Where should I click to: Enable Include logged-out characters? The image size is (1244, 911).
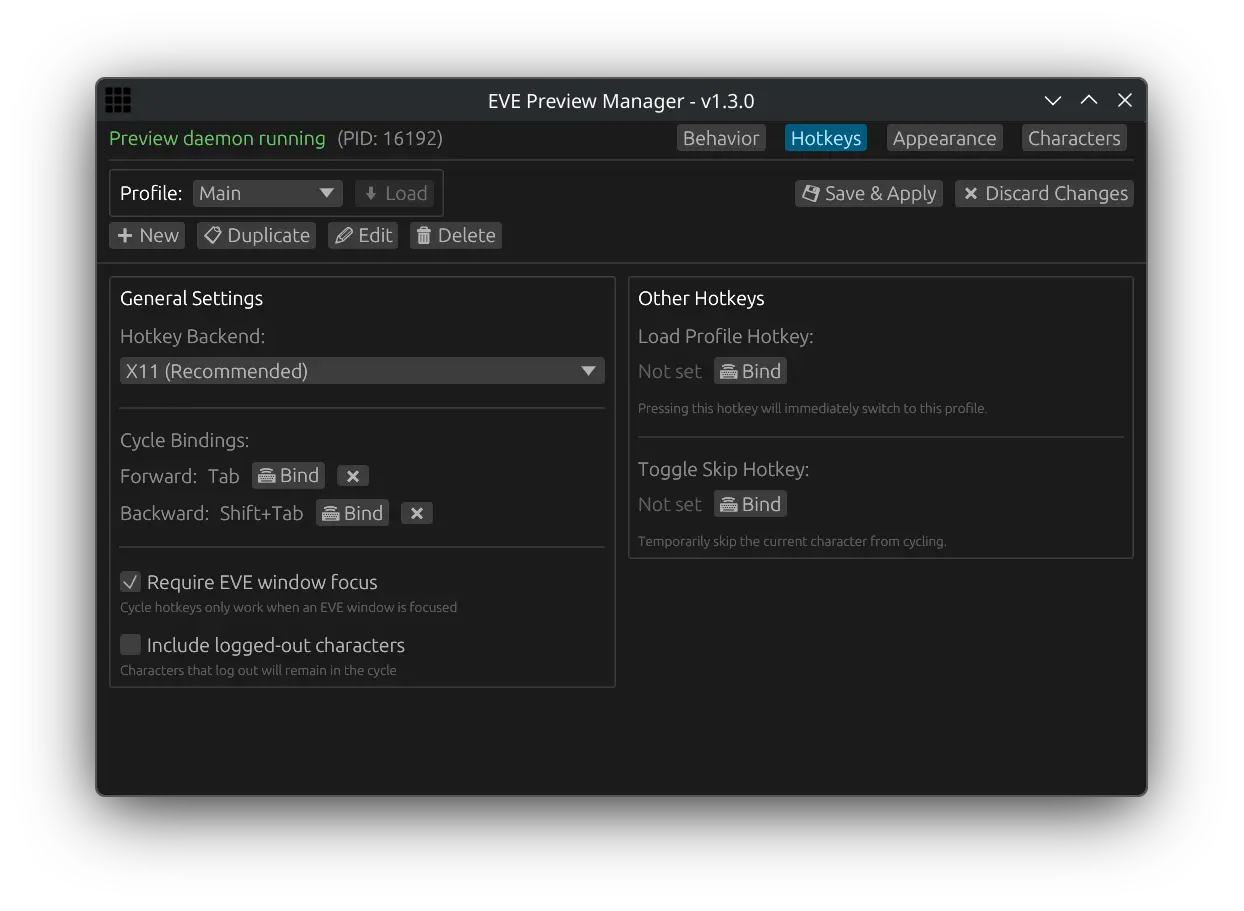(130, 644)
